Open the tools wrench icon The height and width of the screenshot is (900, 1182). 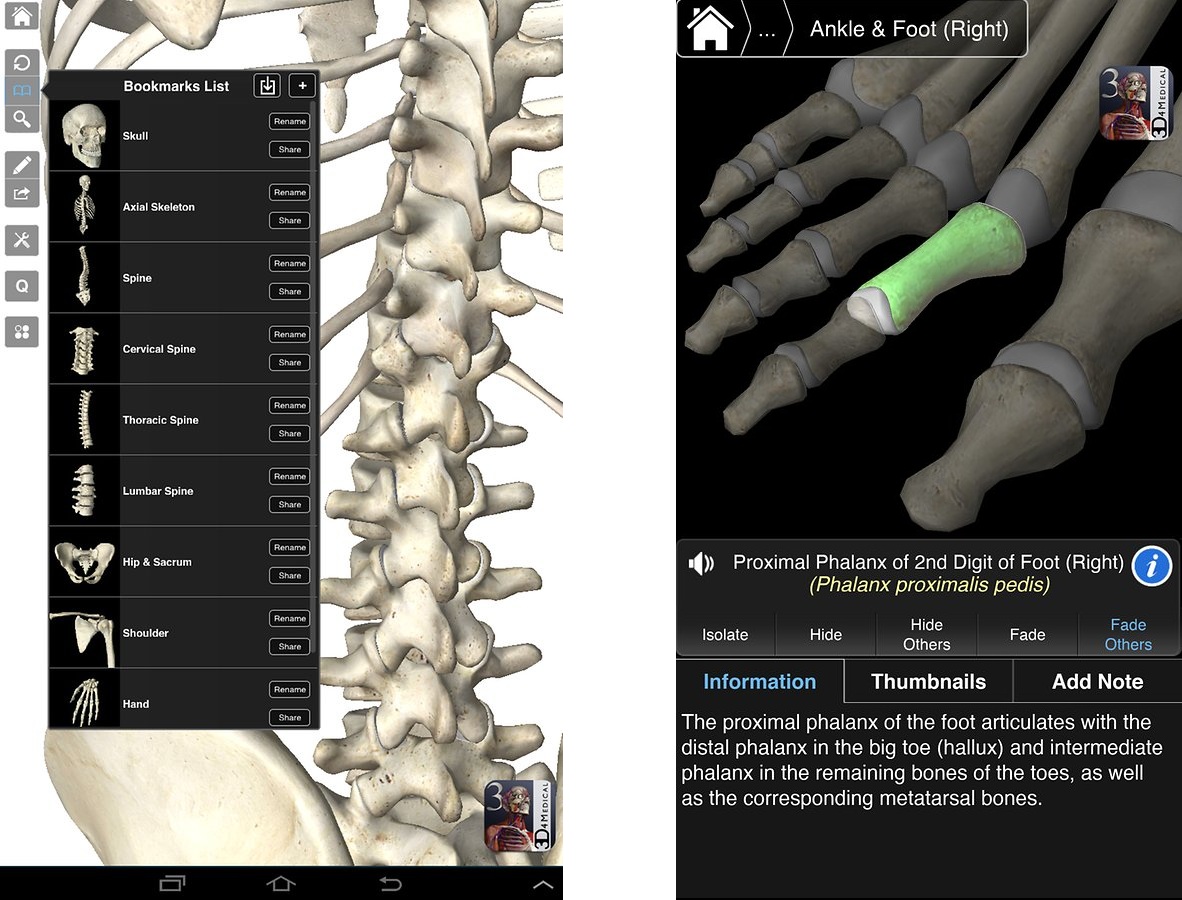click(x=22, y=240)
